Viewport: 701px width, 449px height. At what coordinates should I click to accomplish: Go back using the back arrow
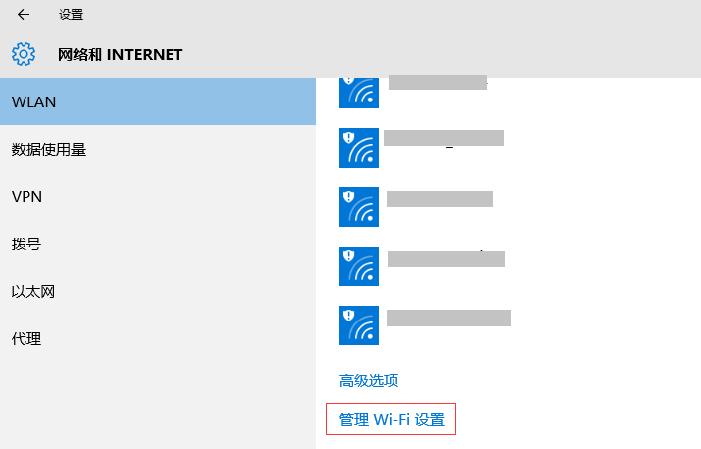(x=23, y=15)
